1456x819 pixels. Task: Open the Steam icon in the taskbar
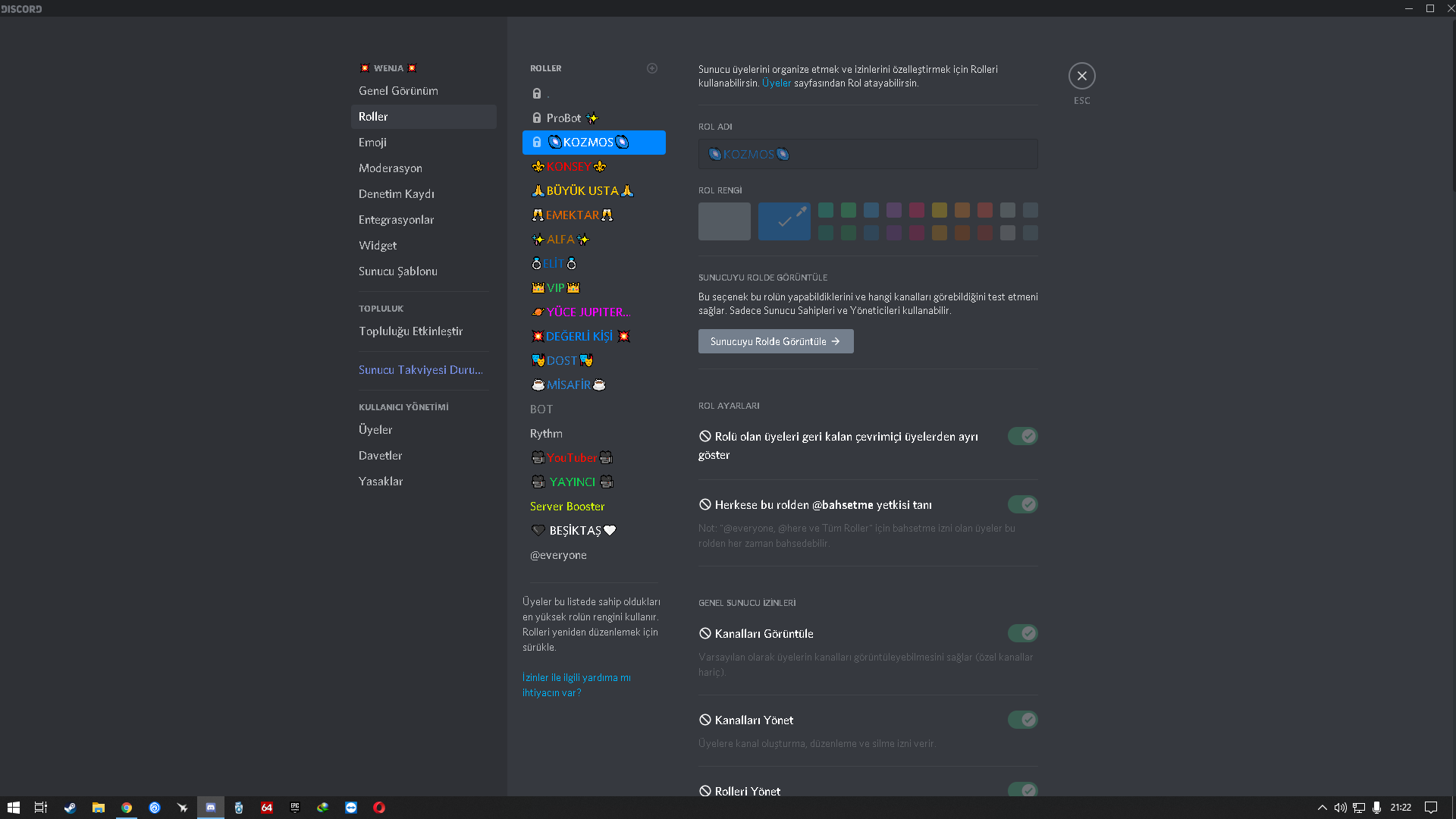click(x=70, y=808)
